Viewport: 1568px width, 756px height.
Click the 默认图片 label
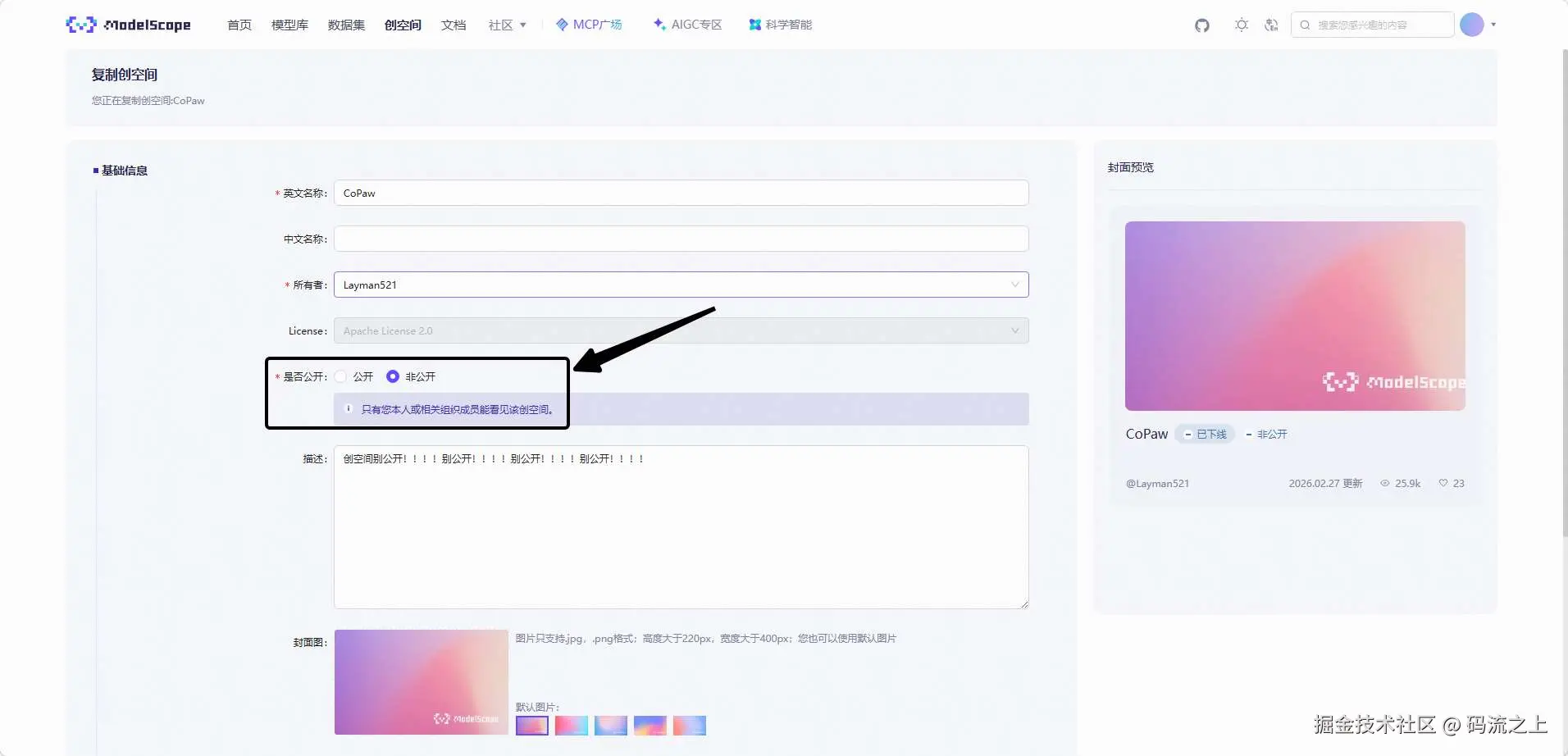(537, 707)
